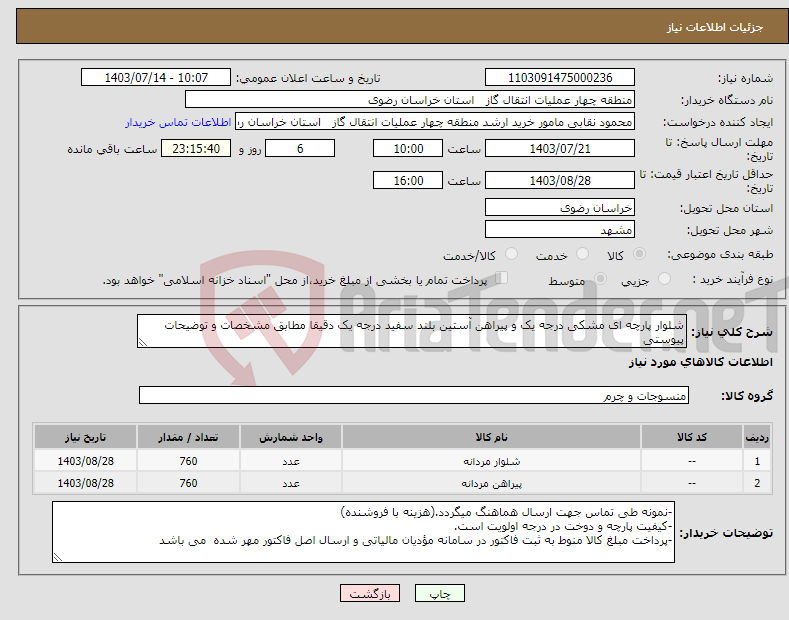Select the کالا radio button
This screenshot has height=620, width=789.
639,254
